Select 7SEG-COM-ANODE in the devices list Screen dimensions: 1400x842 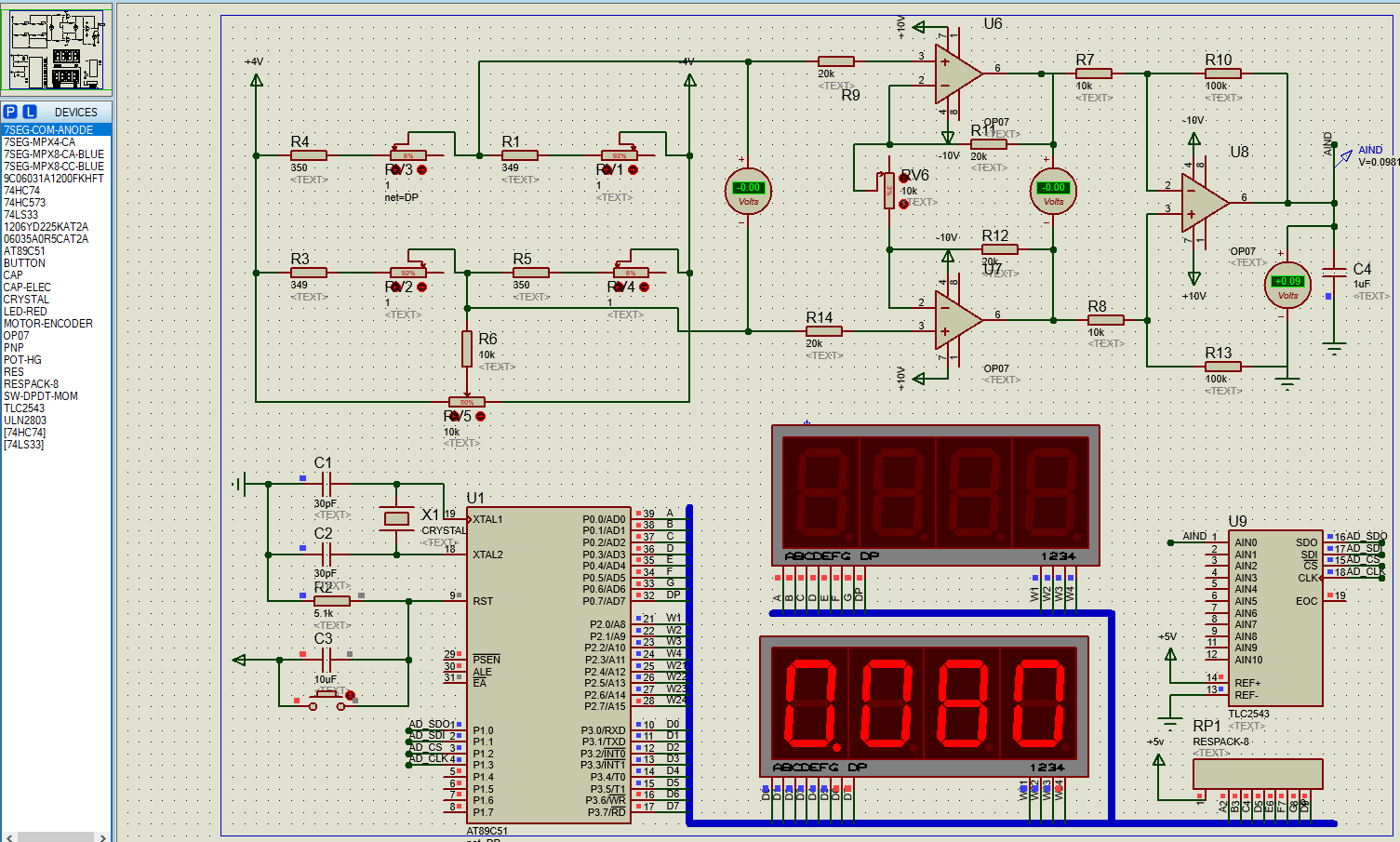[x=56, y=130]
